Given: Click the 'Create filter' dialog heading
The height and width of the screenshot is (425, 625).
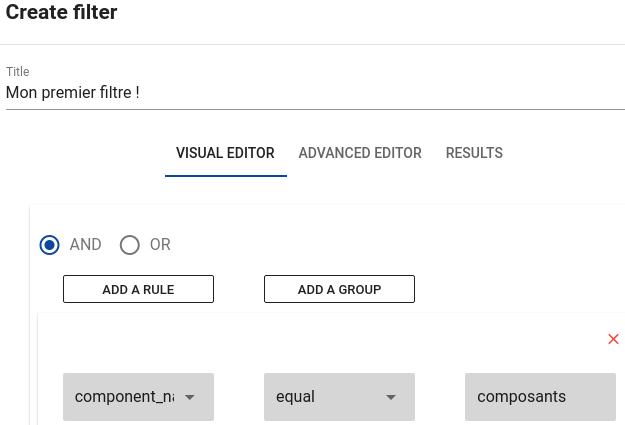Looking at the screenshot, I should point(62,14).
